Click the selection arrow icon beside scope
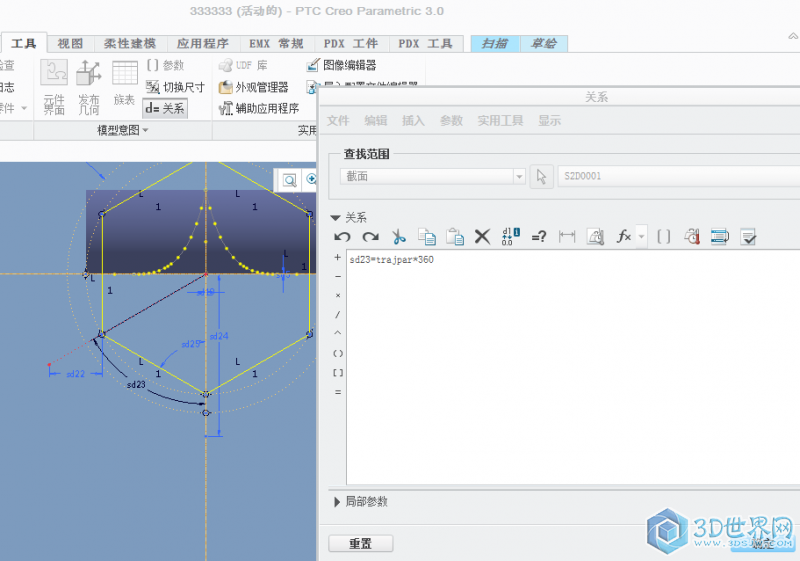 click(541, 177)
